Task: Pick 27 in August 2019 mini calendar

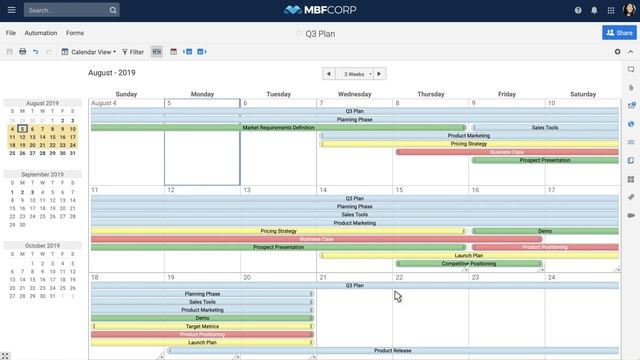Action: [x=32, y=153]
